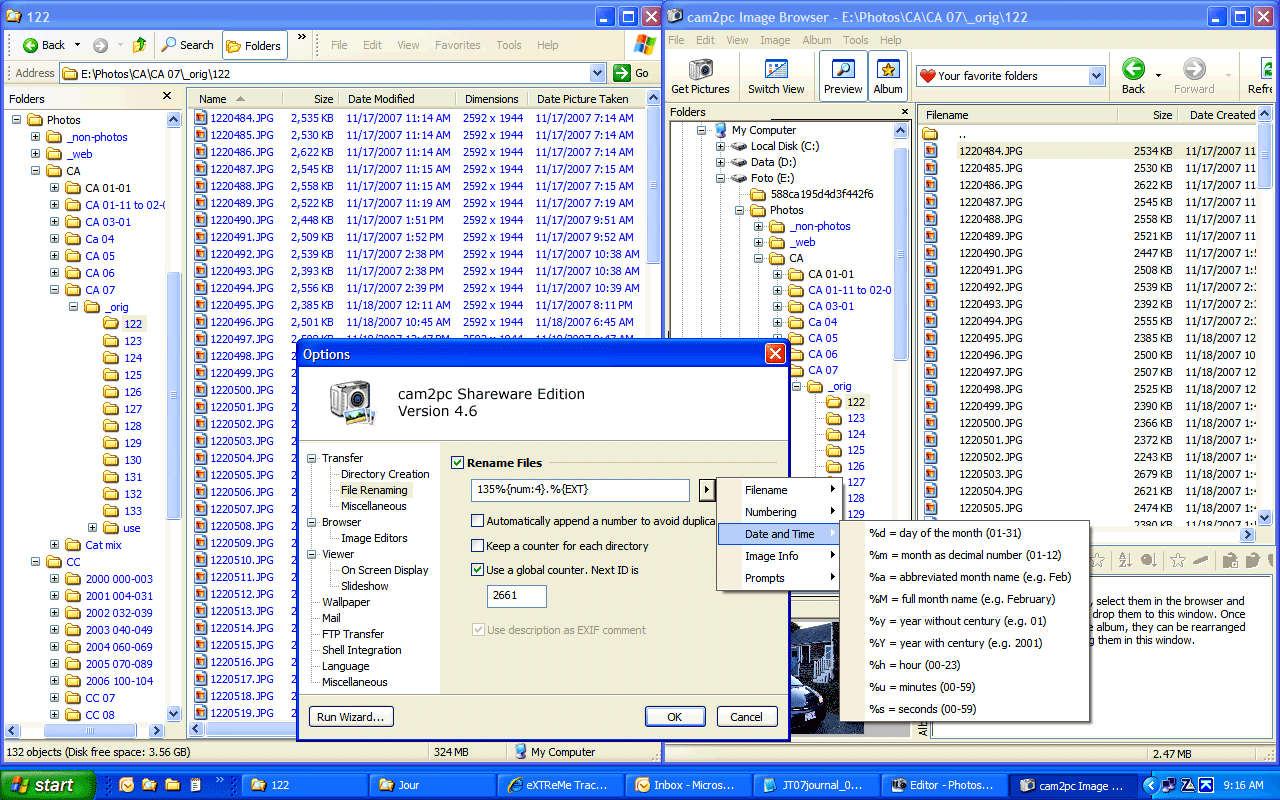Select 1220490.JPG in cam2pc file list
Screen dimensions: 1280x800
991,253
